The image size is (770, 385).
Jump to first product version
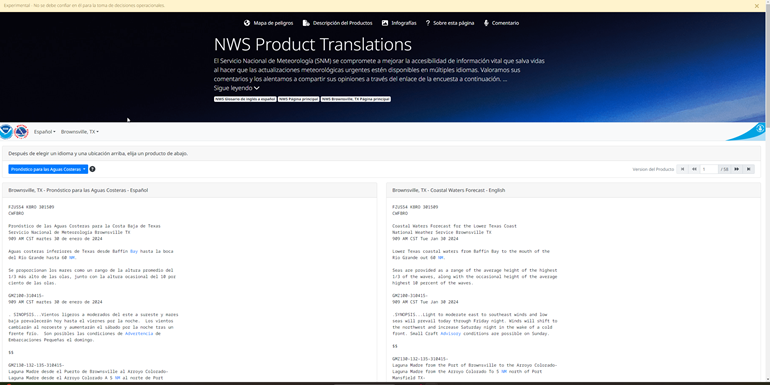pos(682,169)
